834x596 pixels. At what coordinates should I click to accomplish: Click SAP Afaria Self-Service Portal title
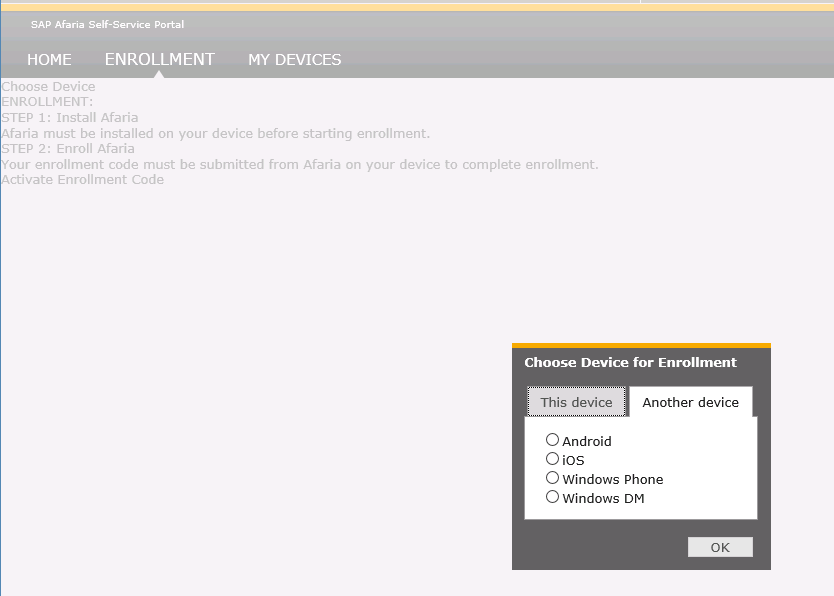[107, 24]
